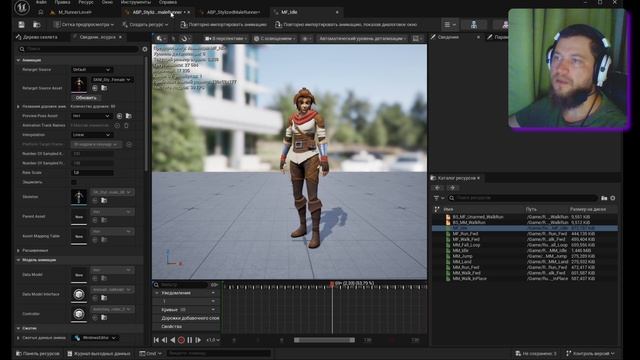
Task: Open the automatic LOD level dropdown
Action: coord(362,38)
